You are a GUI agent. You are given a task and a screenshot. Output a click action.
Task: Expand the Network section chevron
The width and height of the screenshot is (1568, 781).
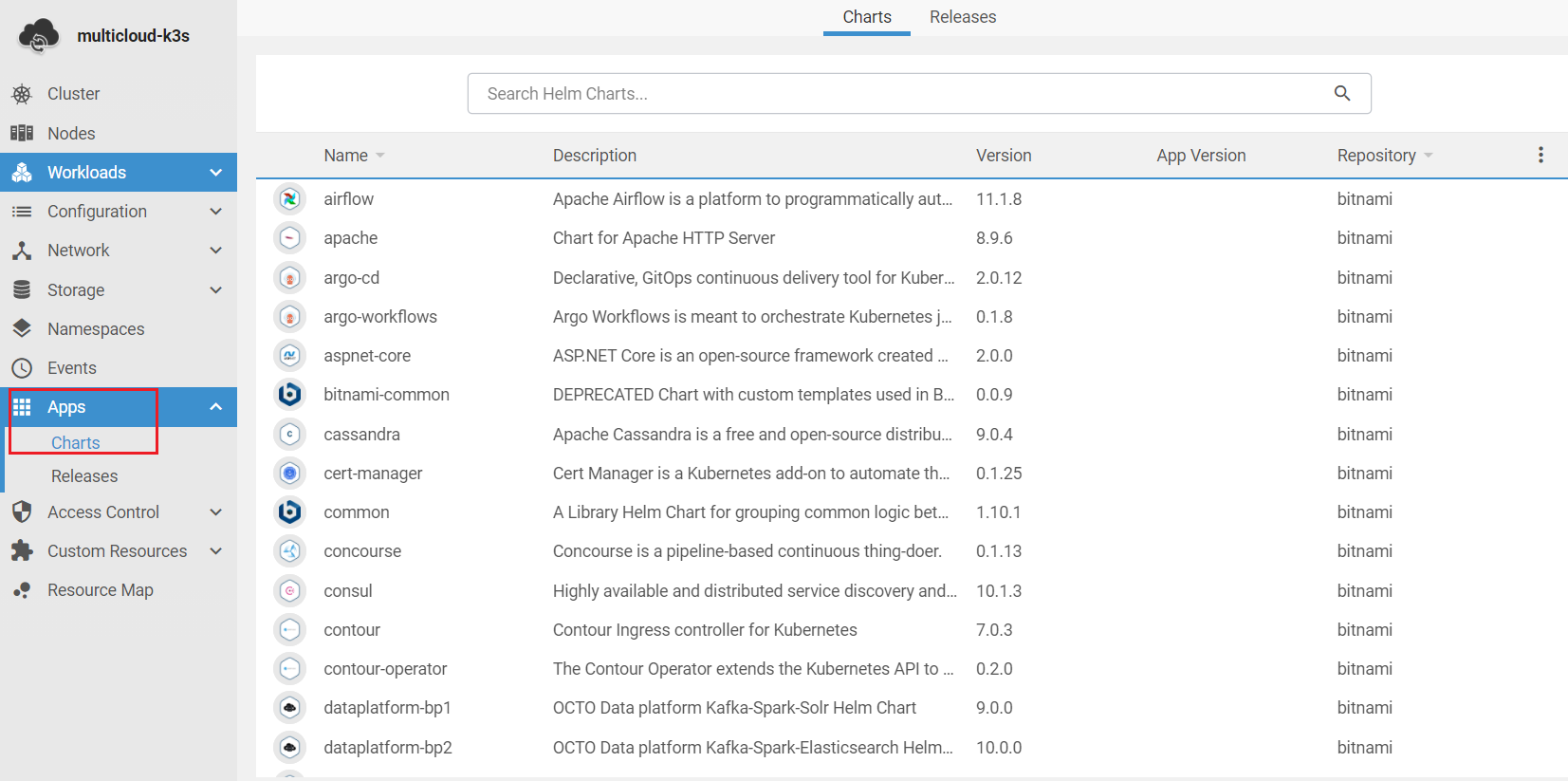click(x=216, y=251)
